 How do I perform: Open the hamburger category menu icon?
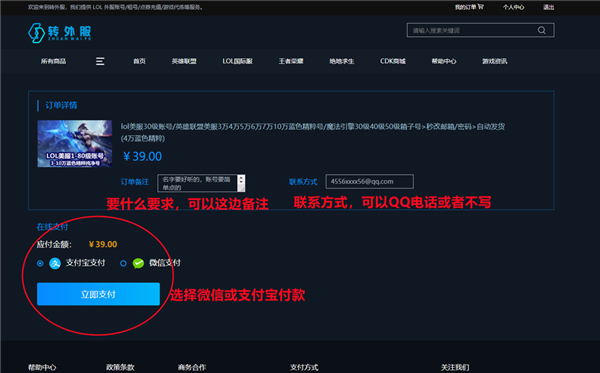point(100,61)
